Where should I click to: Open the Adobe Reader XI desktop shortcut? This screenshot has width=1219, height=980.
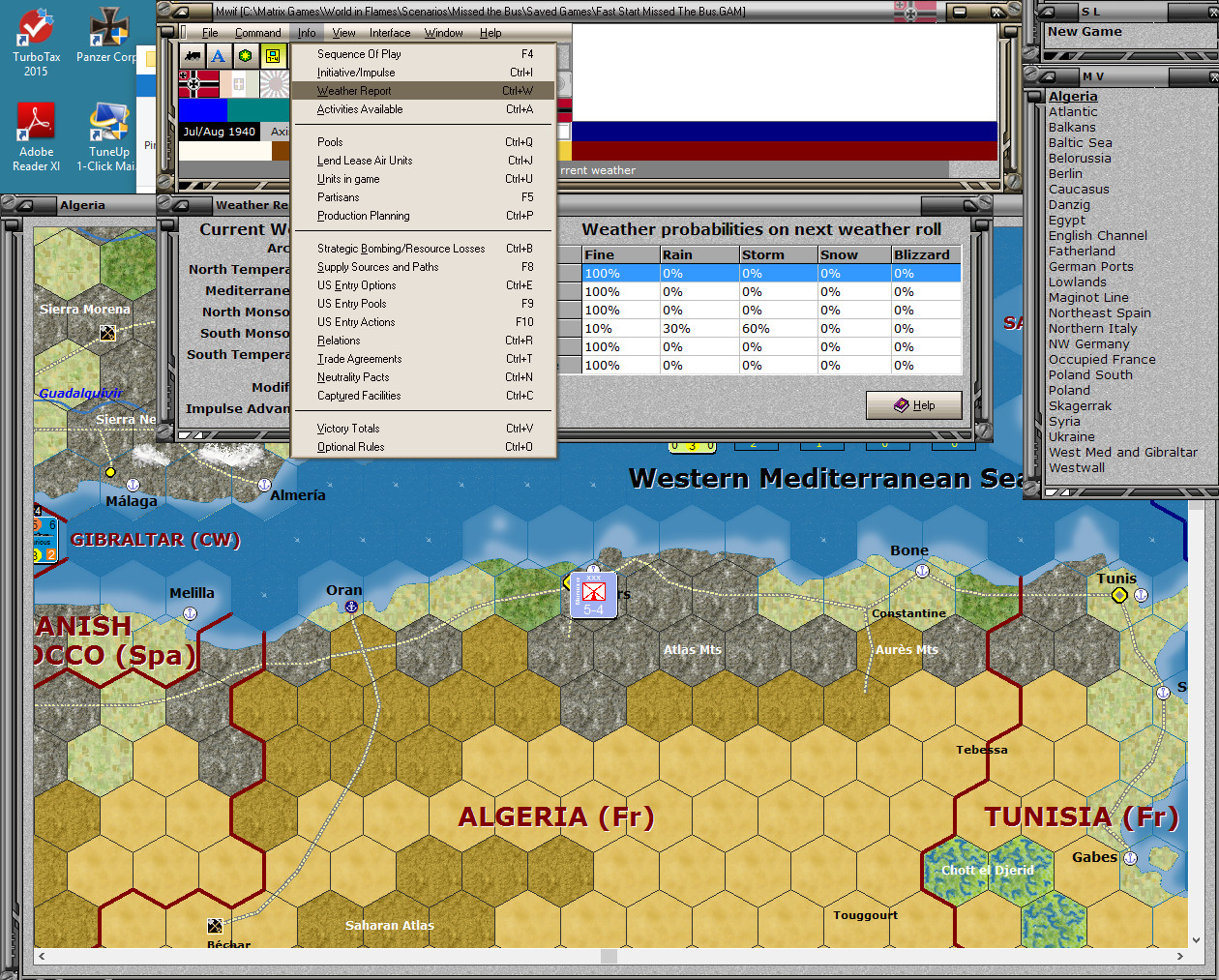coord(36,137)
